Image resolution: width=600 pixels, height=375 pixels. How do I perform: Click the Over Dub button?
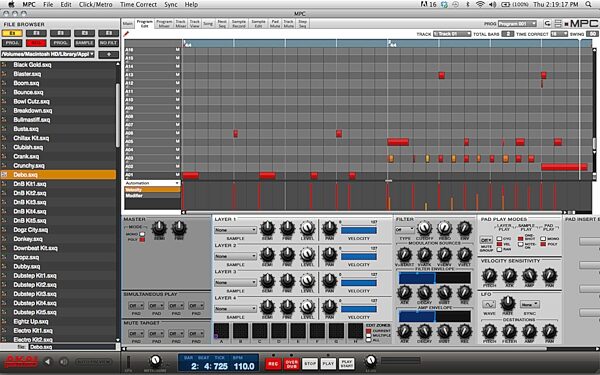(x=292, y=364)
